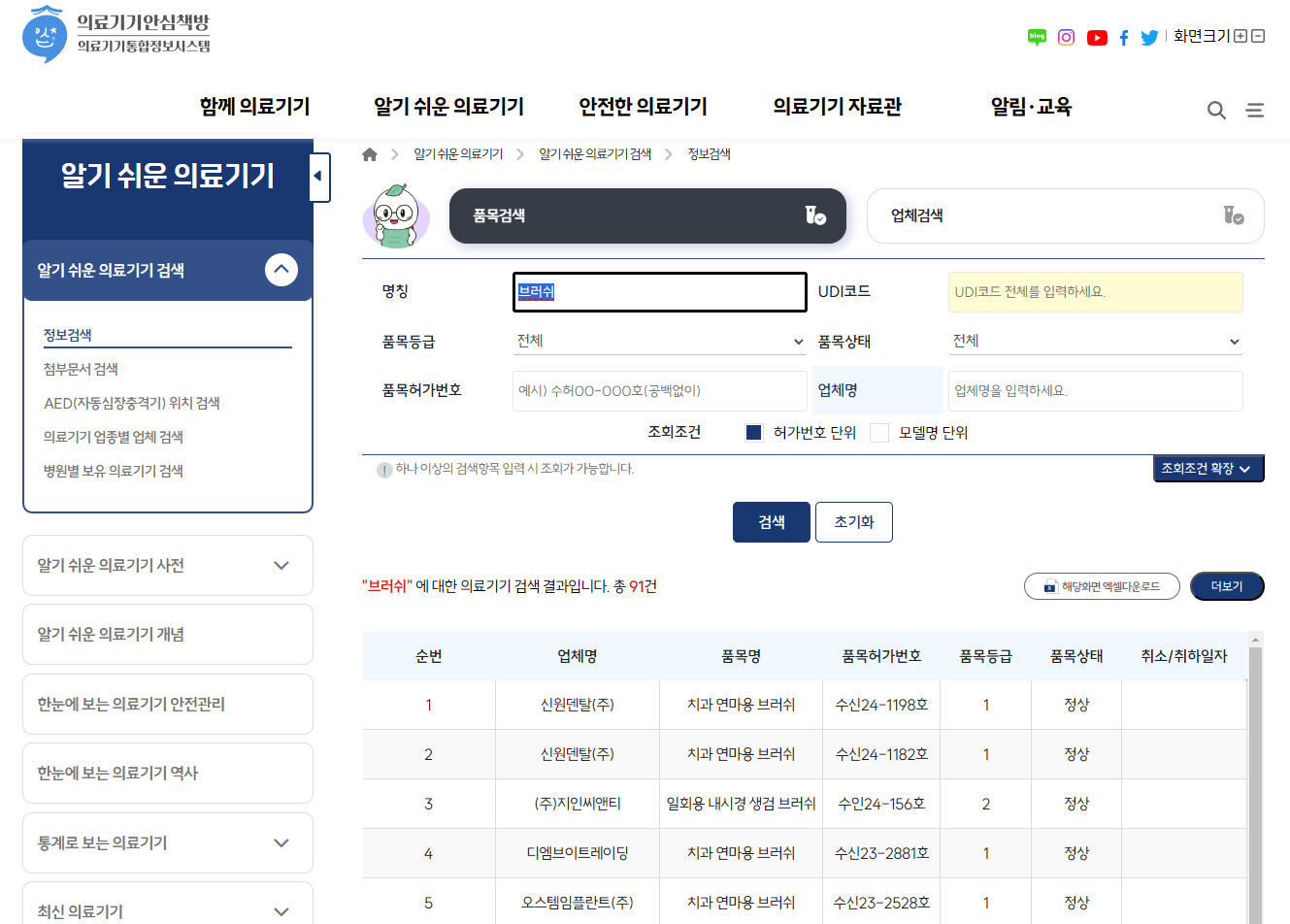Open 알림·교육 top menu
This screenshot has width=1290, height=924.
1031,107
